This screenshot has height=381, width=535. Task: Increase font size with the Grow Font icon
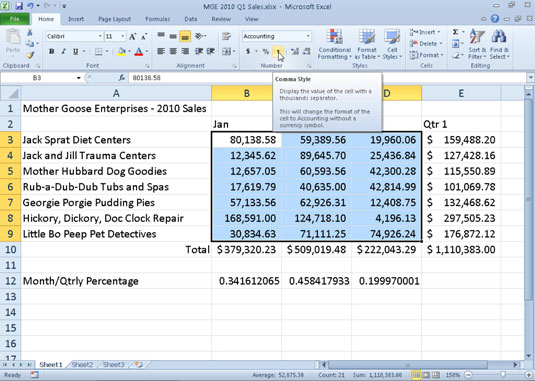click(x=132, y=36)
